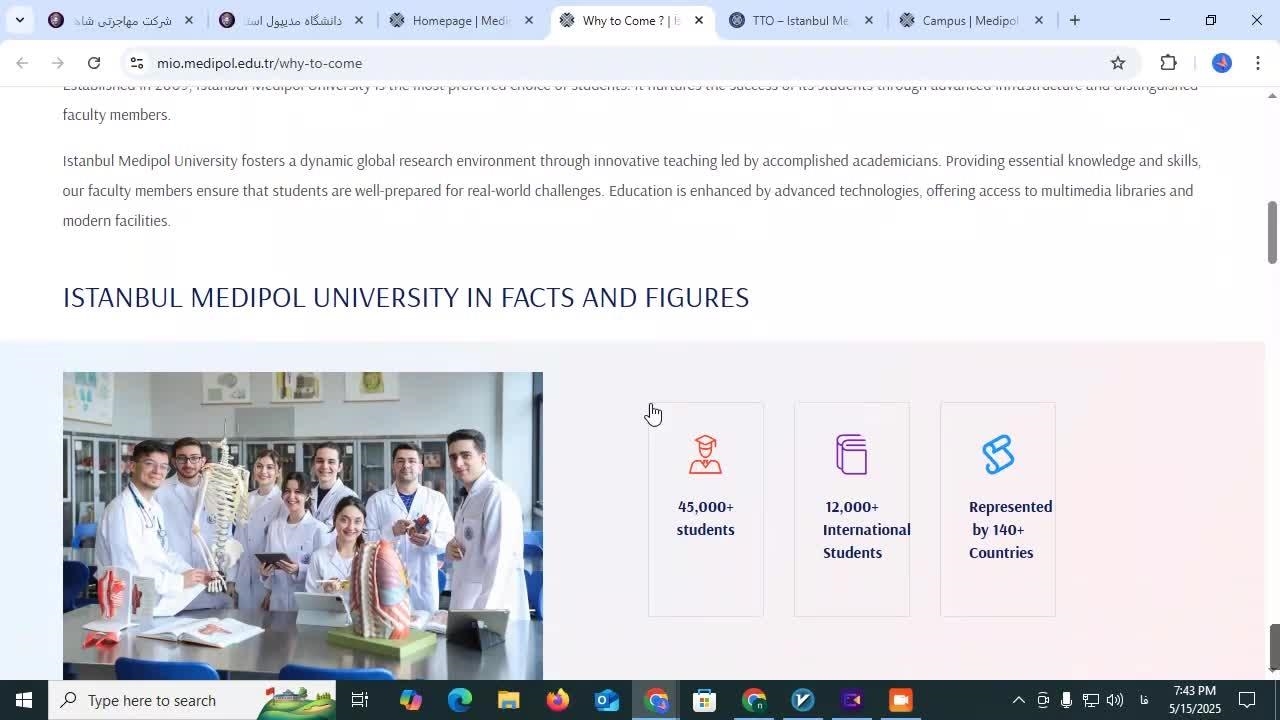Click the site information icon in address bar
This screenshot has width=1280, height=720.
pos(137,63)
